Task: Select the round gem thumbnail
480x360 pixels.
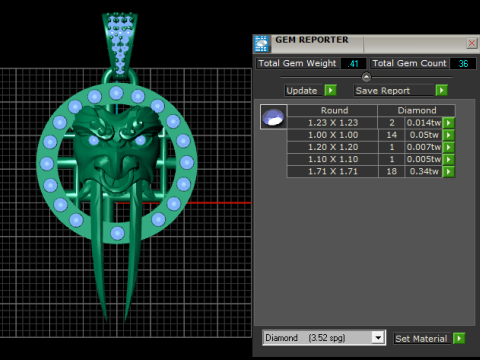Action: (x=273, y=117)
